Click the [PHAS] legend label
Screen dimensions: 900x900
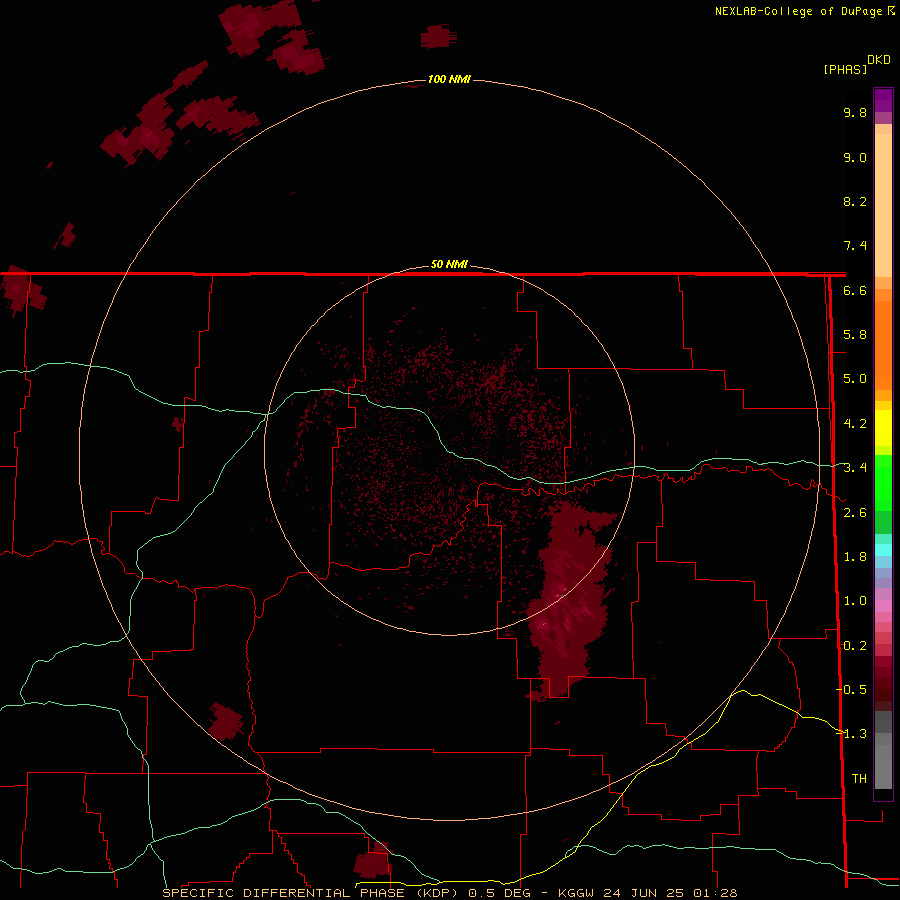tap(845, 69)
